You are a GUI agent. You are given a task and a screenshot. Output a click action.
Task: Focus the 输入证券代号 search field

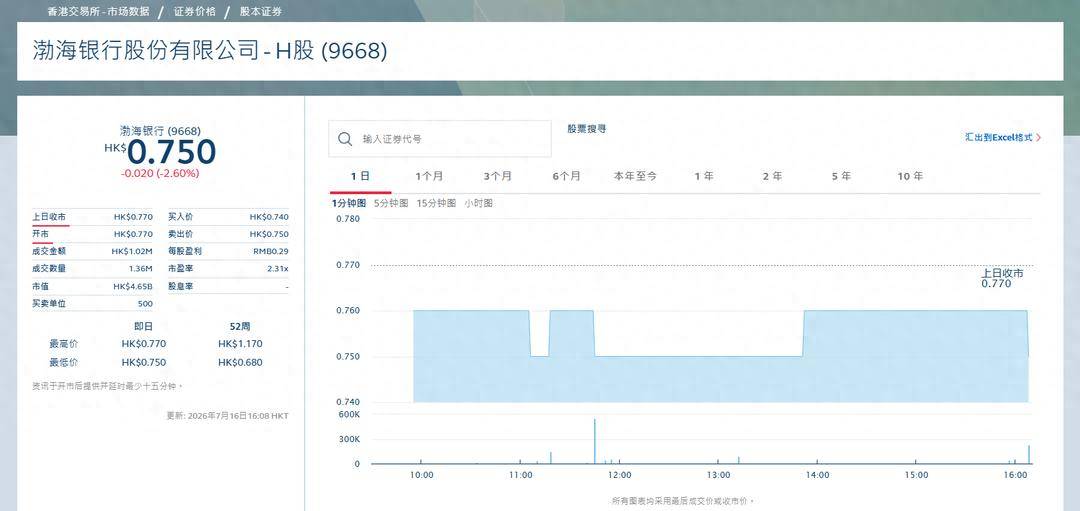(439, 139)
